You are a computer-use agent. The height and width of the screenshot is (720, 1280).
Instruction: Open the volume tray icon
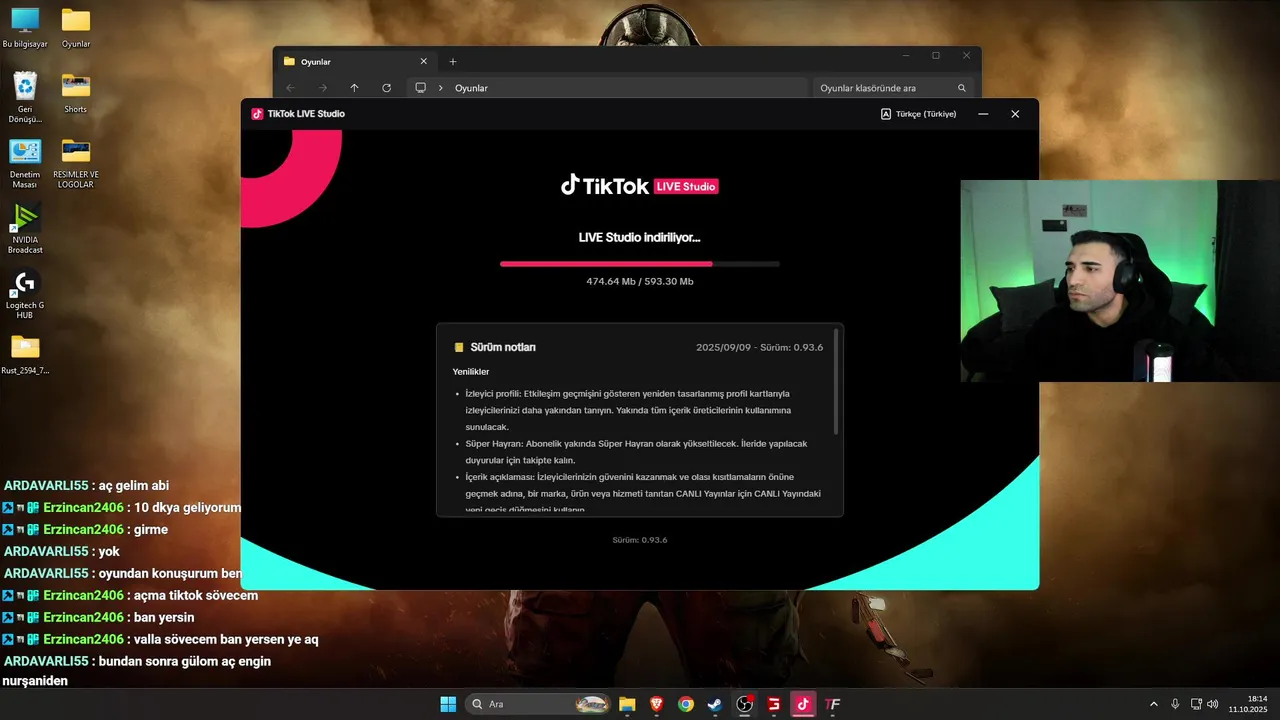pos(1212,704)
